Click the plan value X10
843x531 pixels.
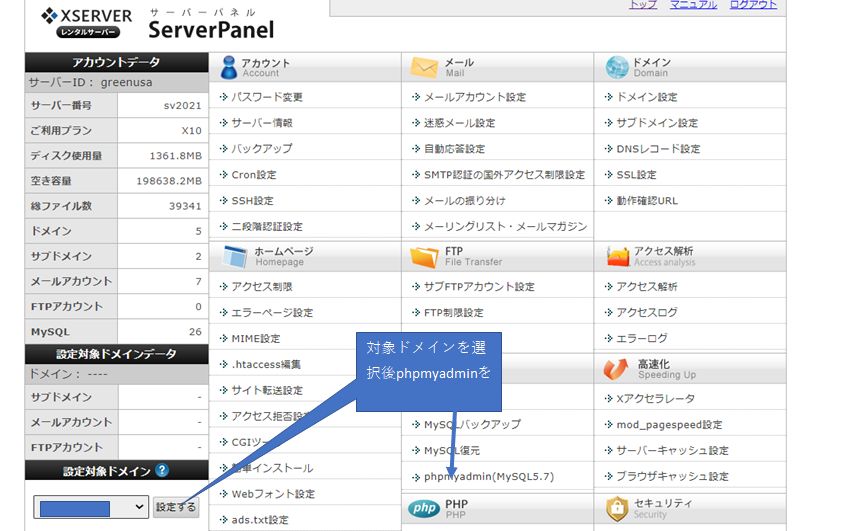pyautogui.click(x=191, y=131)
